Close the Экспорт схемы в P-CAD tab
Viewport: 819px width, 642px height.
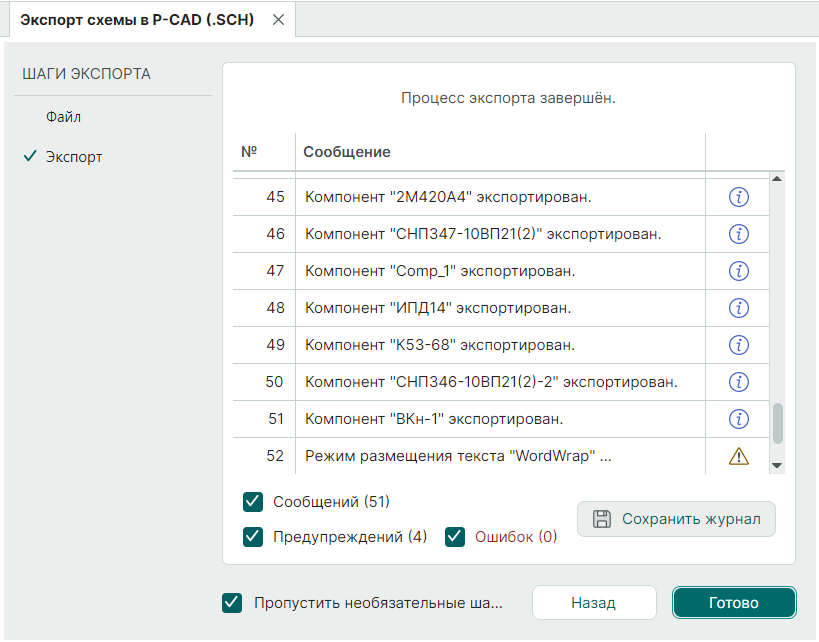coord(278,20)
